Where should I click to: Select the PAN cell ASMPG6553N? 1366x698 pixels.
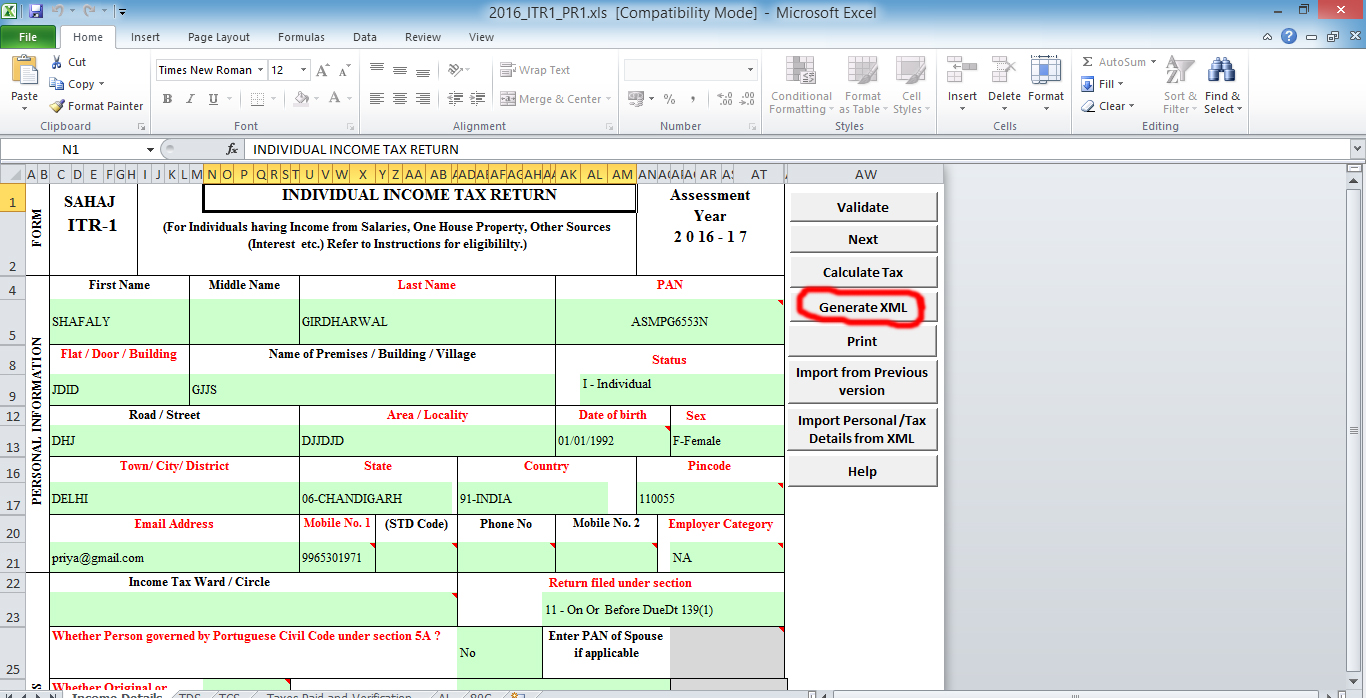[670, 322]
